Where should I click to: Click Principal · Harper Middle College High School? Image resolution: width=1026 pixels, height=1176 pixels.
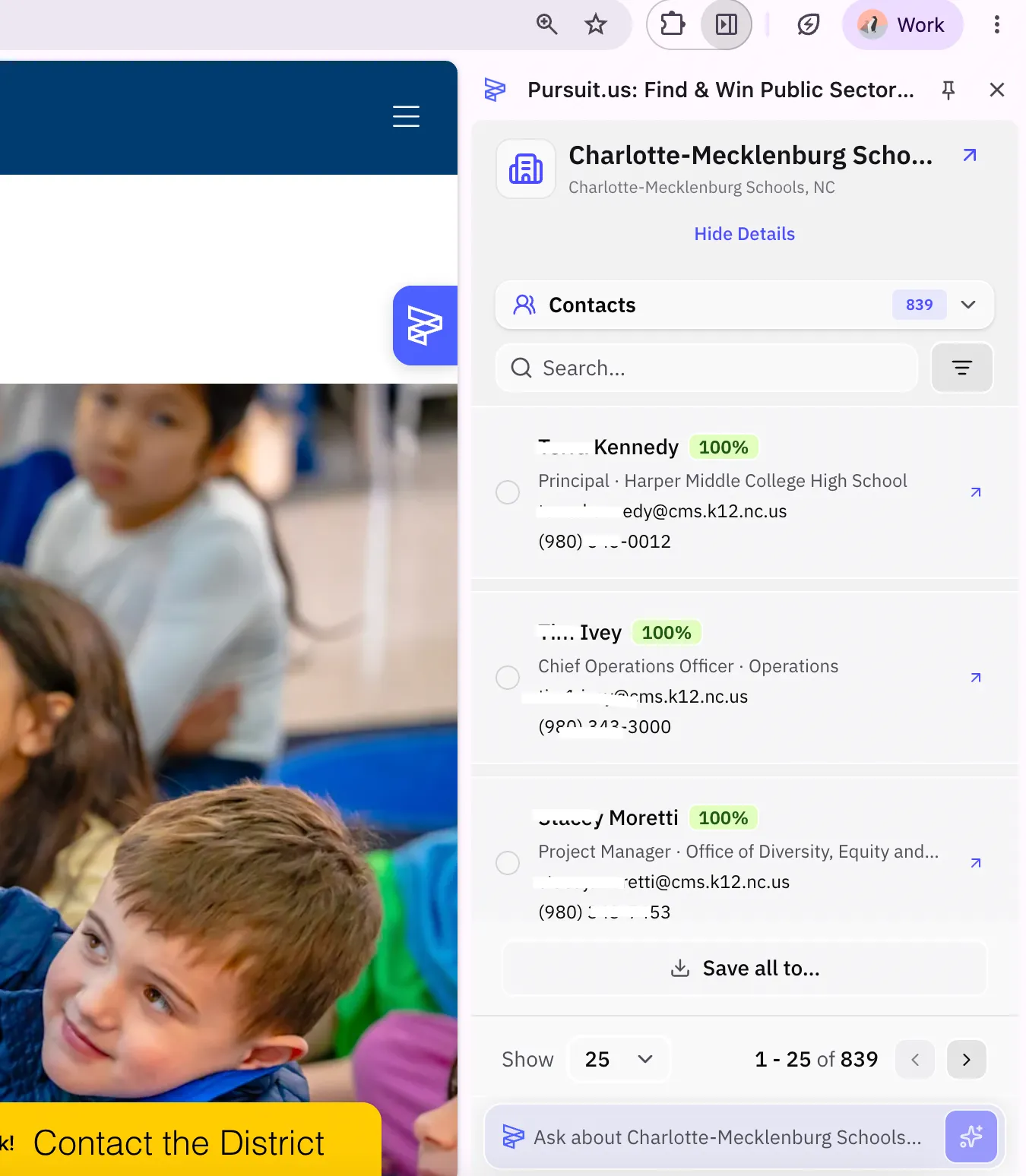(723, 481)
